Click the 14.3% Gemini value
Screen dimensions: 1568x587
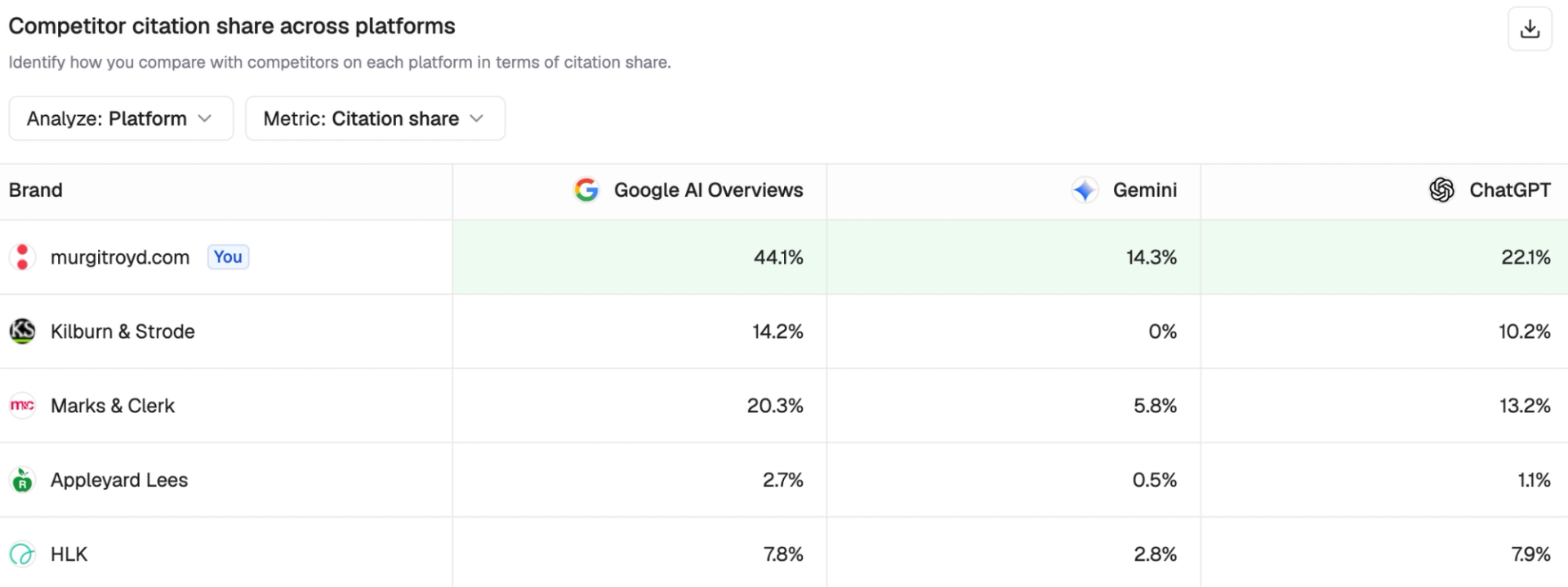click(1151, 257)
